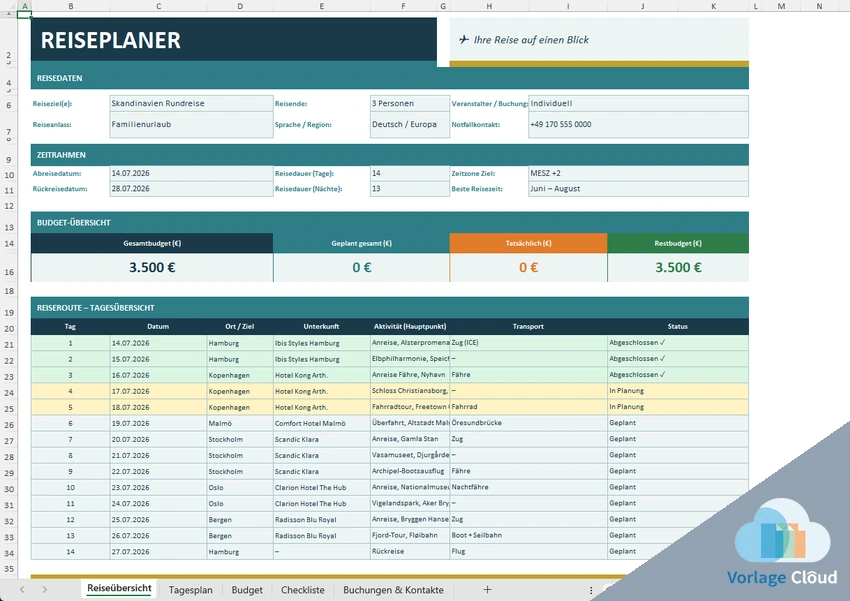Click the Beste Reisezeit value 'Juni – August'
Image resolution: width=850 pixels, height=601 pixels.
tap(639, 189)
